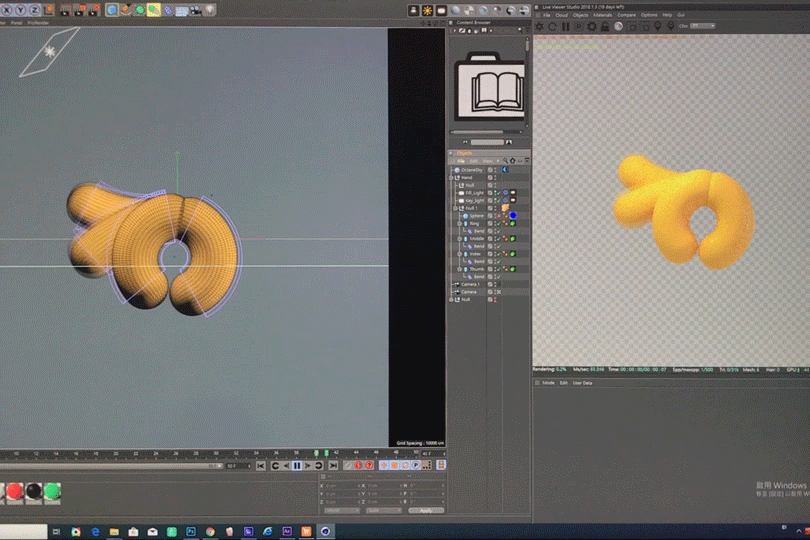Click Live Viewer render settings gear icon

[591, 26]
